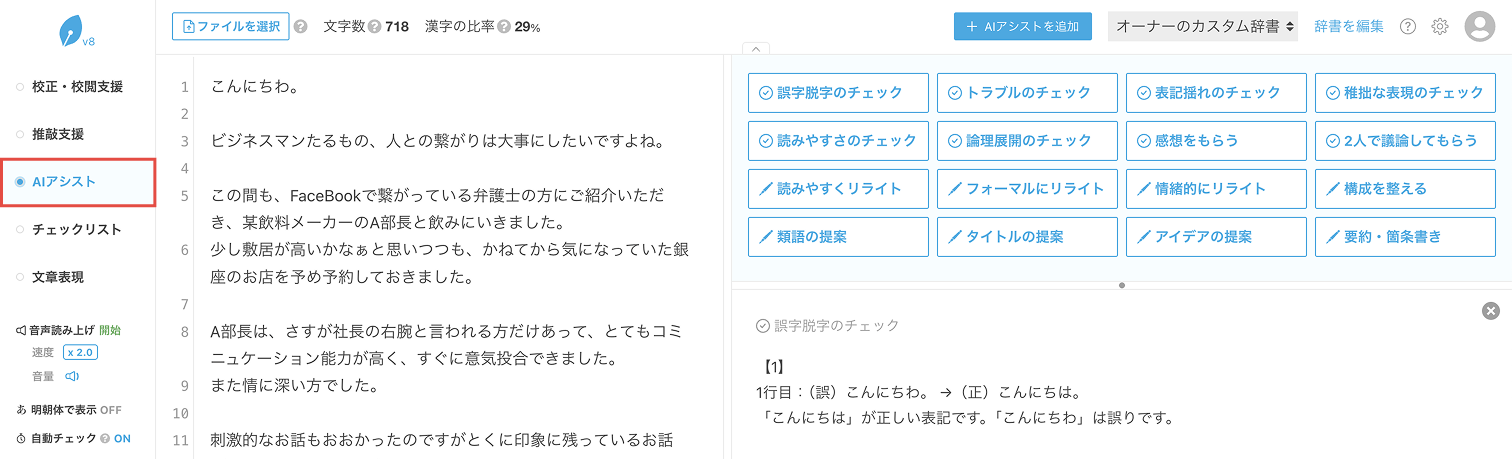Click the help question mark near gear
The image size is (1512, 459).
(1408, 27)
